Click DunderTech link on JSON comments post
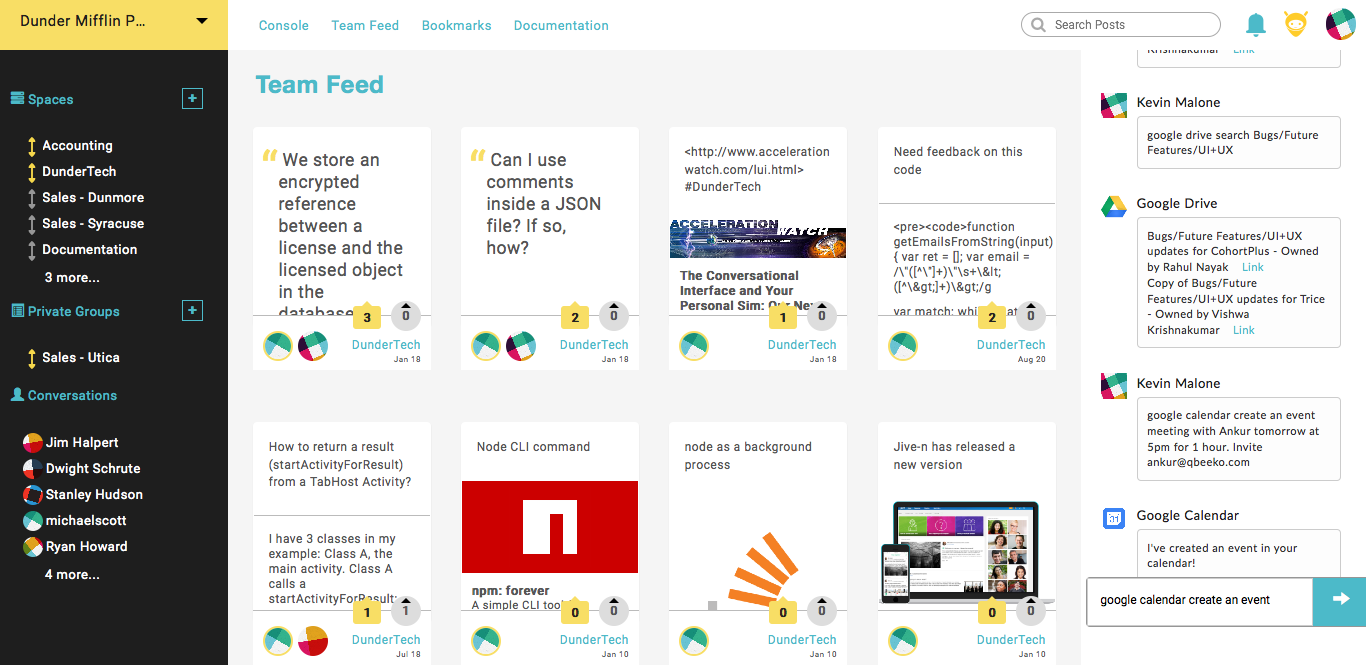Viewport: 1366px width, 665px height. coord(594,344)
